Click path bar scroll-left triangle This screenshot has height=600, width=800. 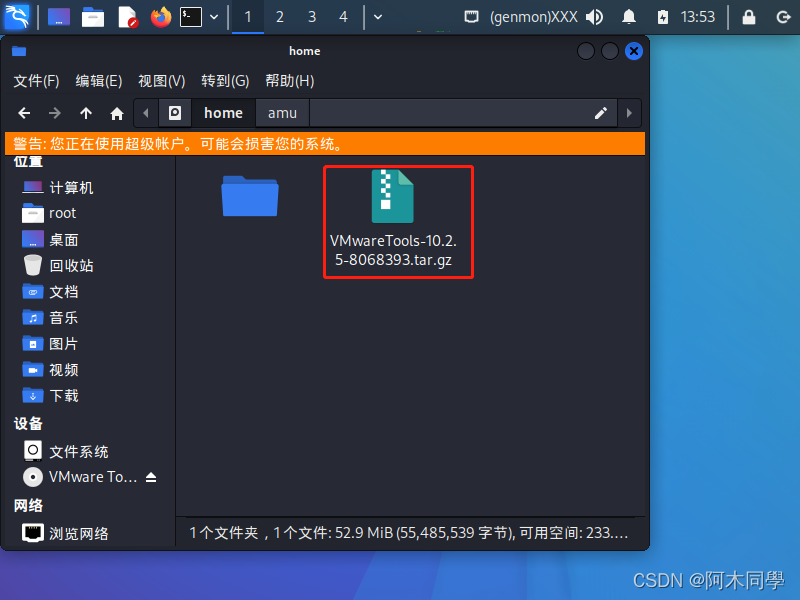(x=146, y=113)
